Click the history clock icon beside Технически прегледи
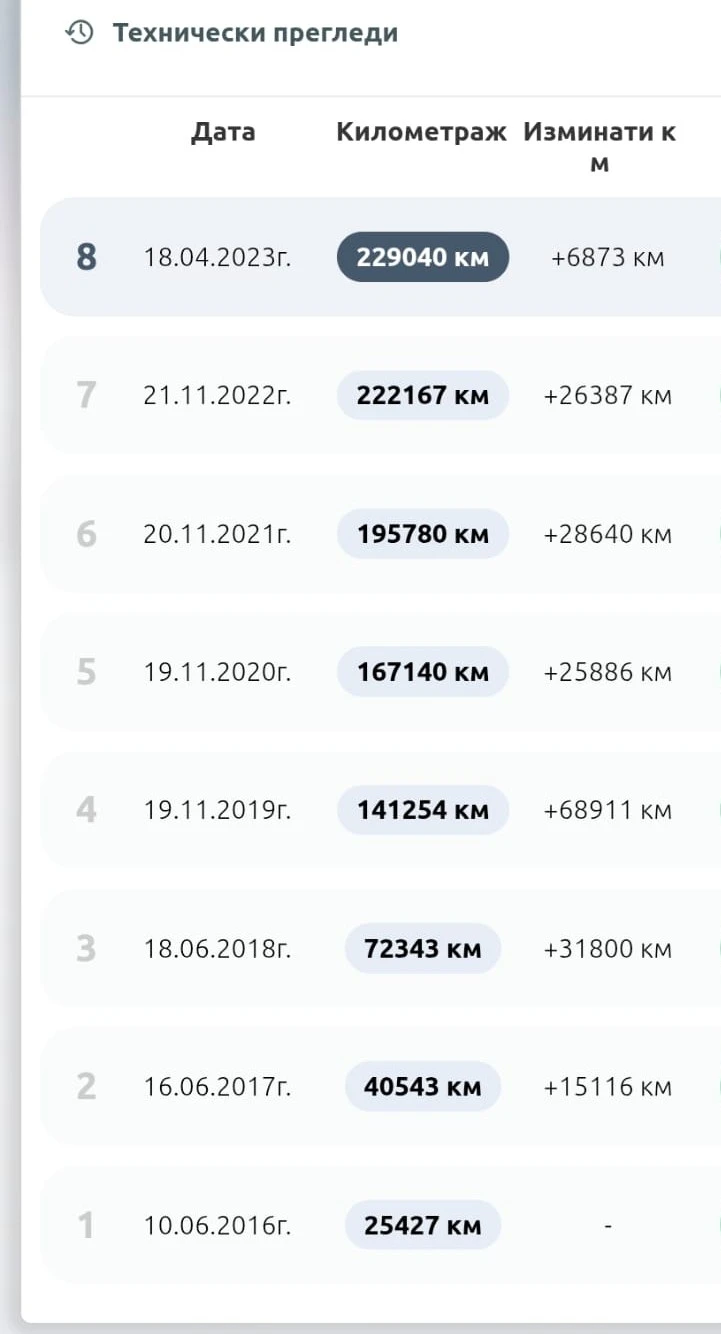Image resolution: width=721 pixels, height=1334 pixels. coord(79,33)
